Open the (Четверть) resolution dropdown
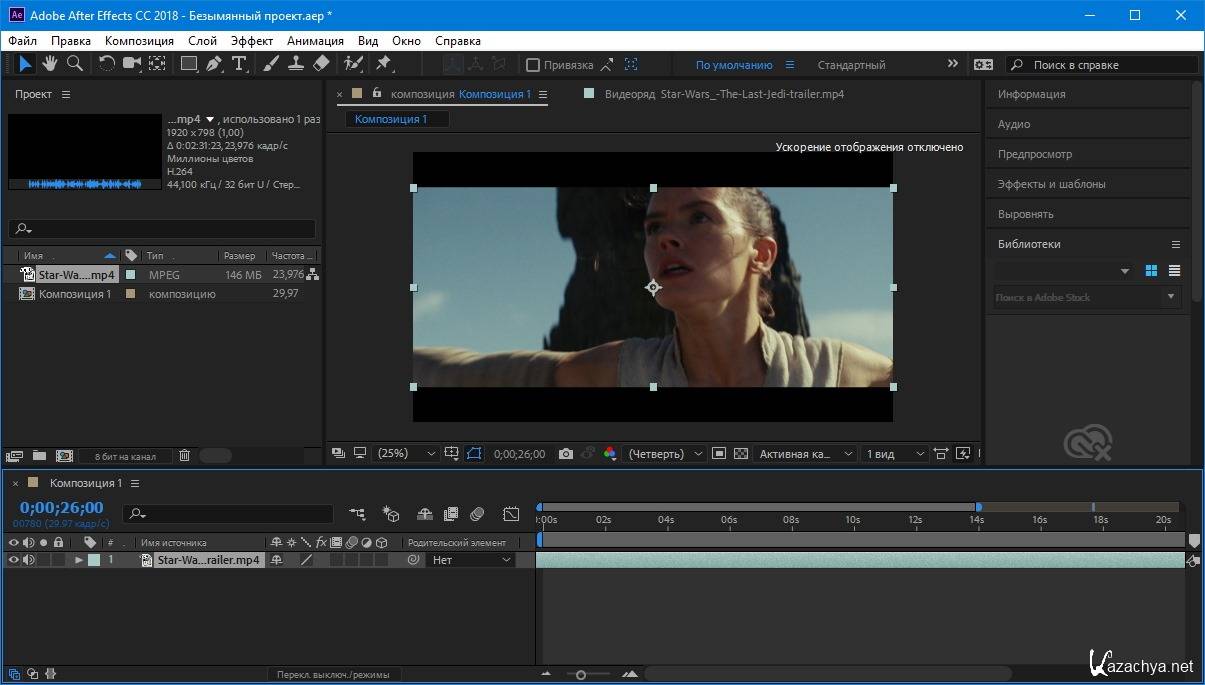Screen dimensions: 1205x685 (665, 454)
